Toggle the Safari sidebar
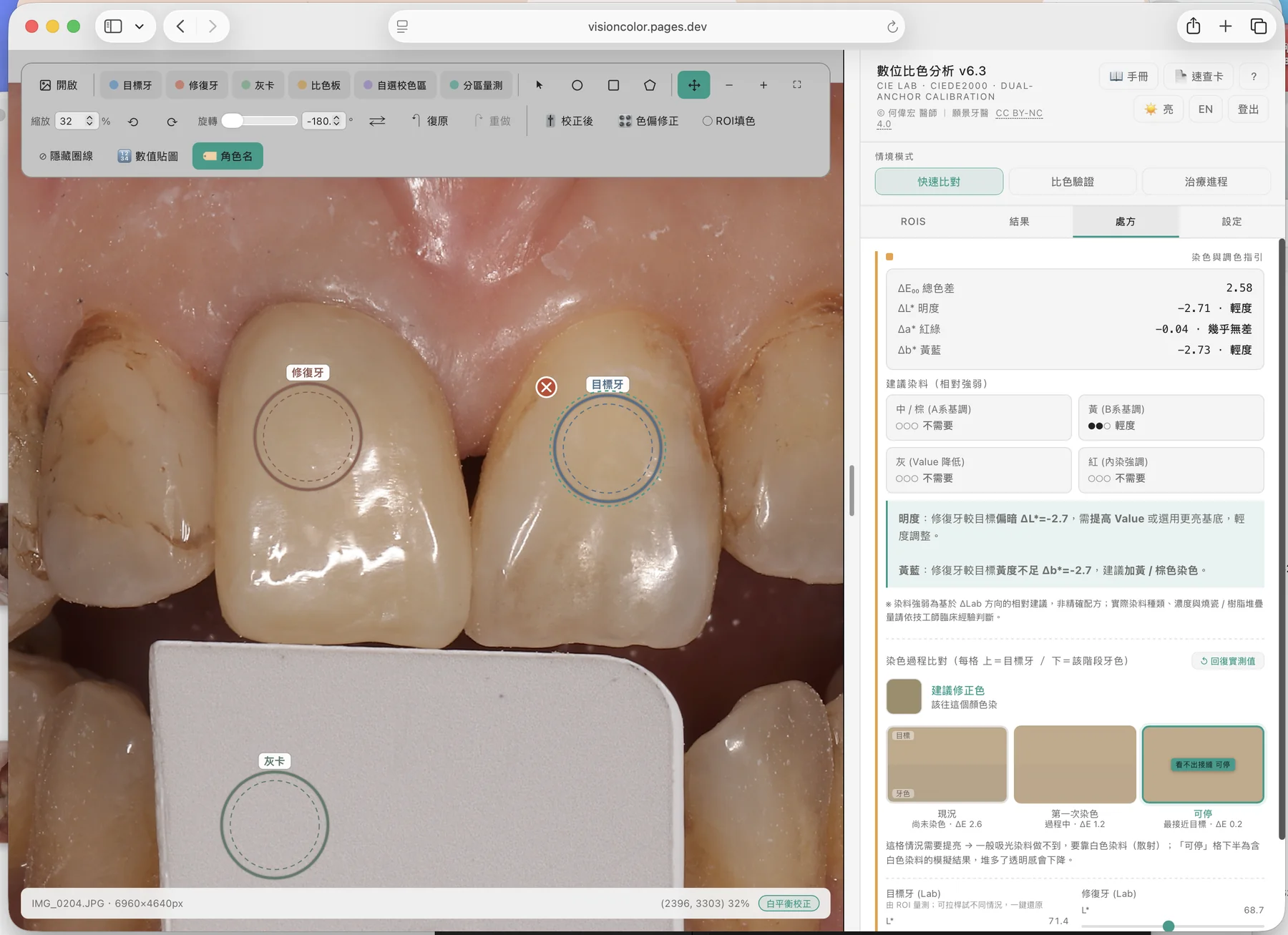The height and width of the screenshot is (935, 1288). coord(113,26)
